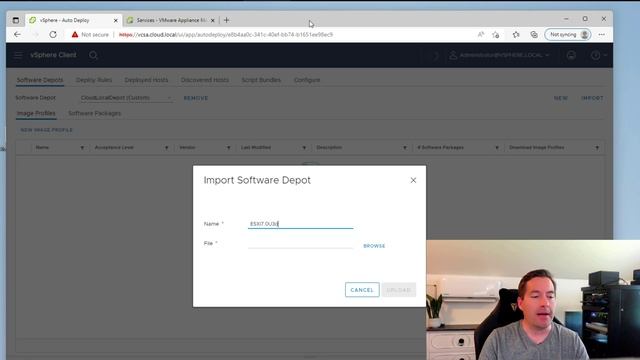
Task: Select the Script Bundles tab
Action: (x=261, y=80)
